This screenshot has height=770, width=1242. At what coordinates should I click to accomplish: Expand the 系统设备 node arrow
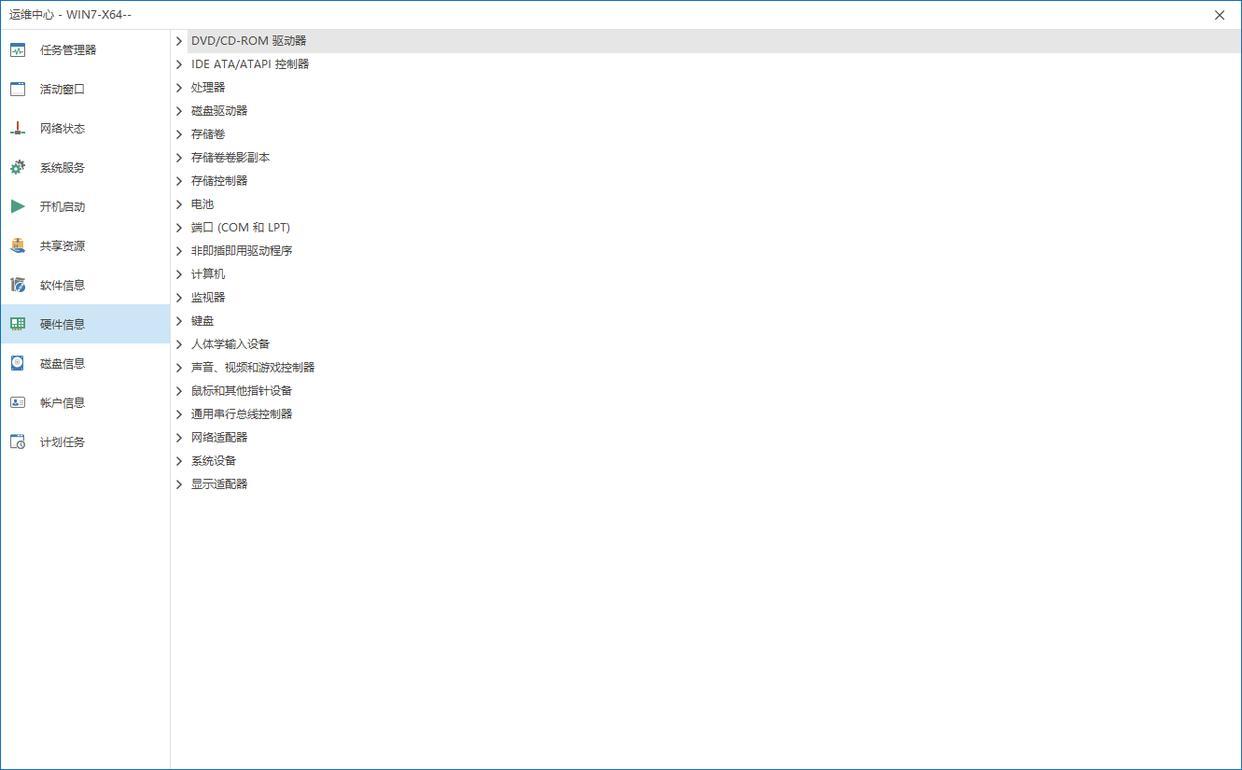pos(179,461)
